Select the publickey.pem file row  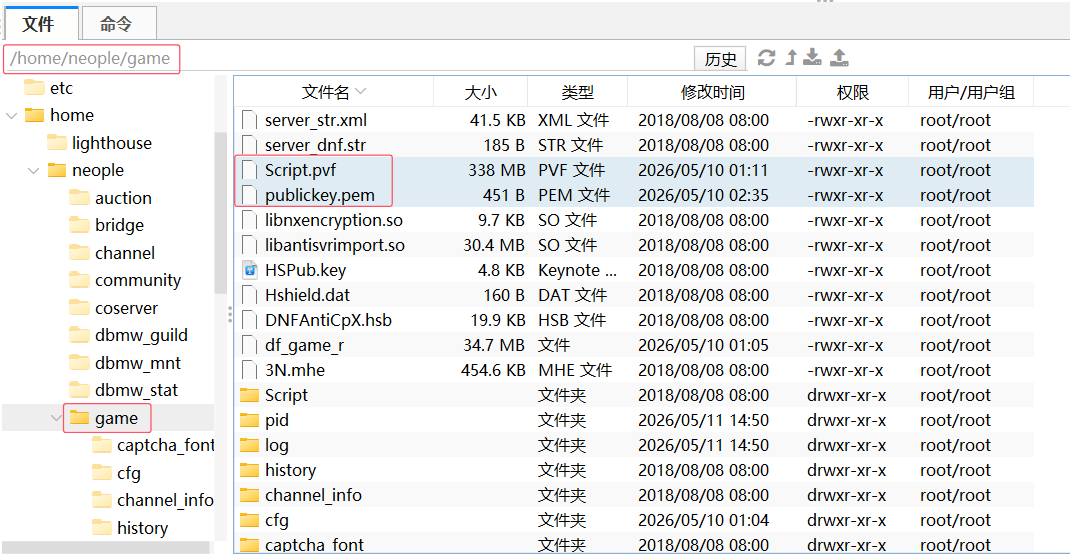click(x=635, y=195)
